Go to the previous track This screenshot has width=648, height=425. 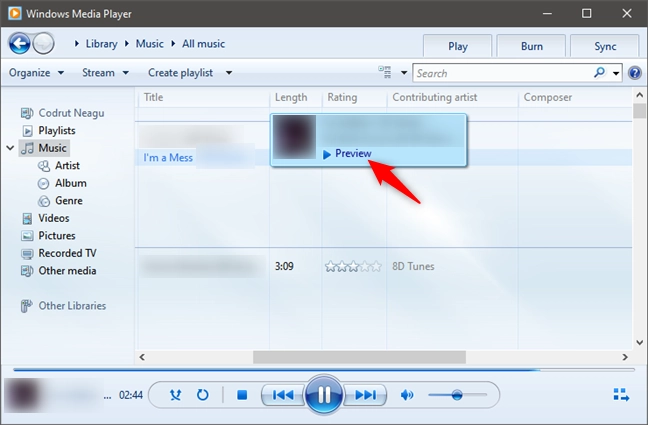283,395
